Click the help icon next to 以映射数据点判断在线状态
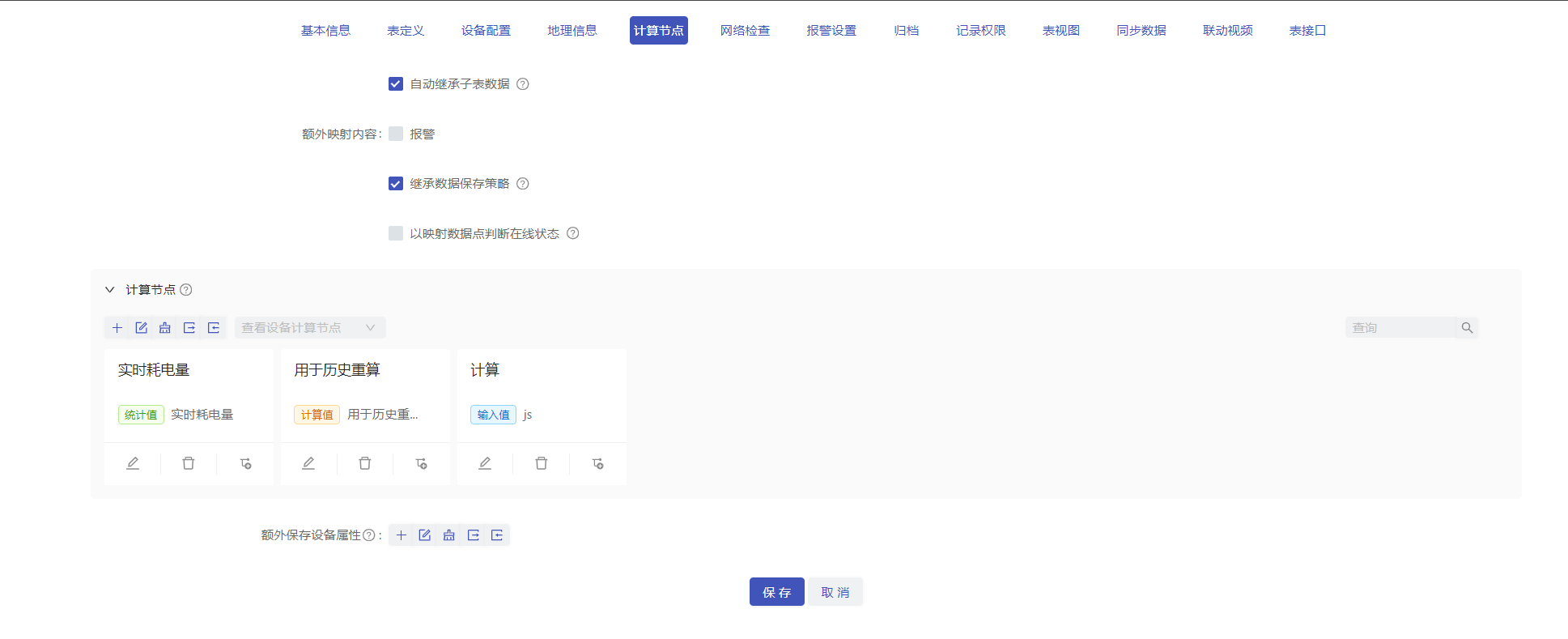Screen dimensions: 1568x639 tap(573, 233)
